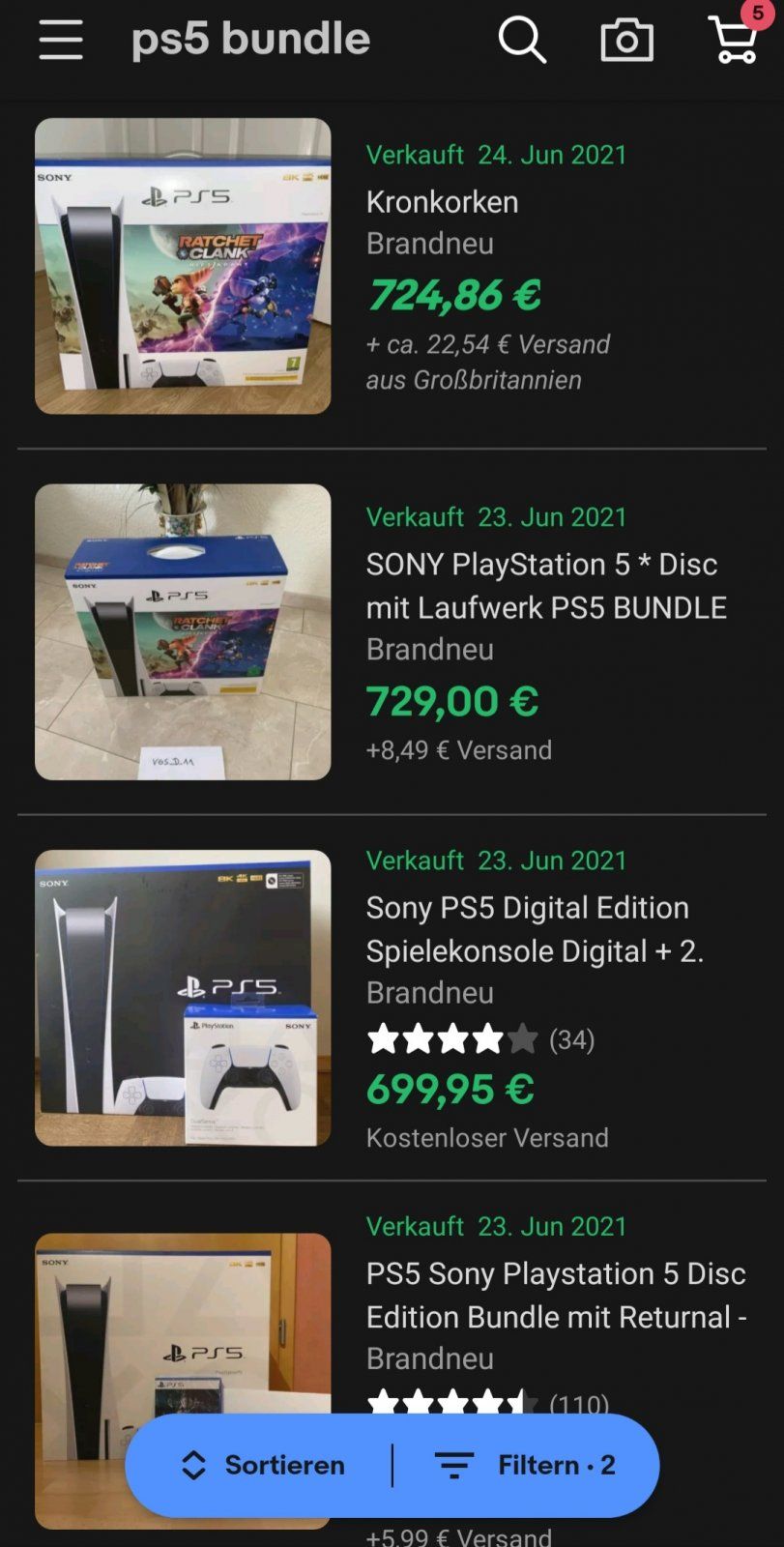View PS5 Digital Edition with controller photo
Image resolution: width=784 pixels, height=1547 pixels.
click(x=183, y=998)
